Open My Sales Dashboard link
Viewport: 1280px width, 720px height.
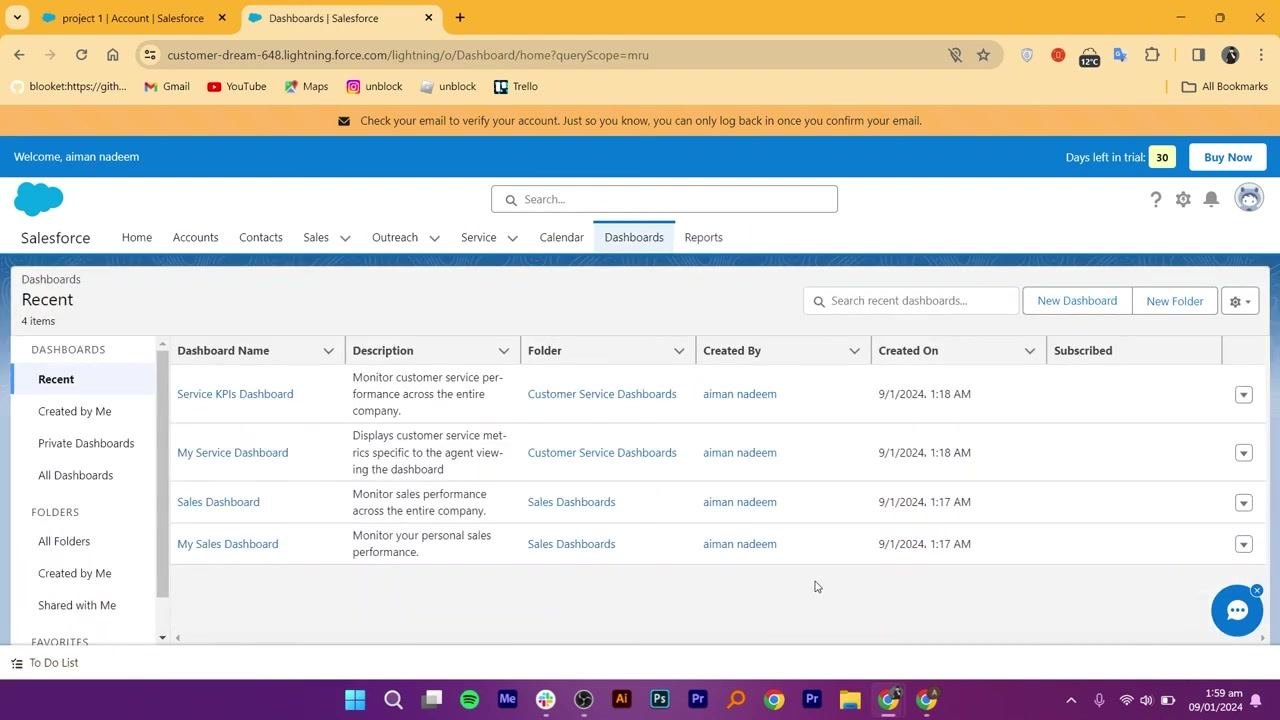pos(228,544)
